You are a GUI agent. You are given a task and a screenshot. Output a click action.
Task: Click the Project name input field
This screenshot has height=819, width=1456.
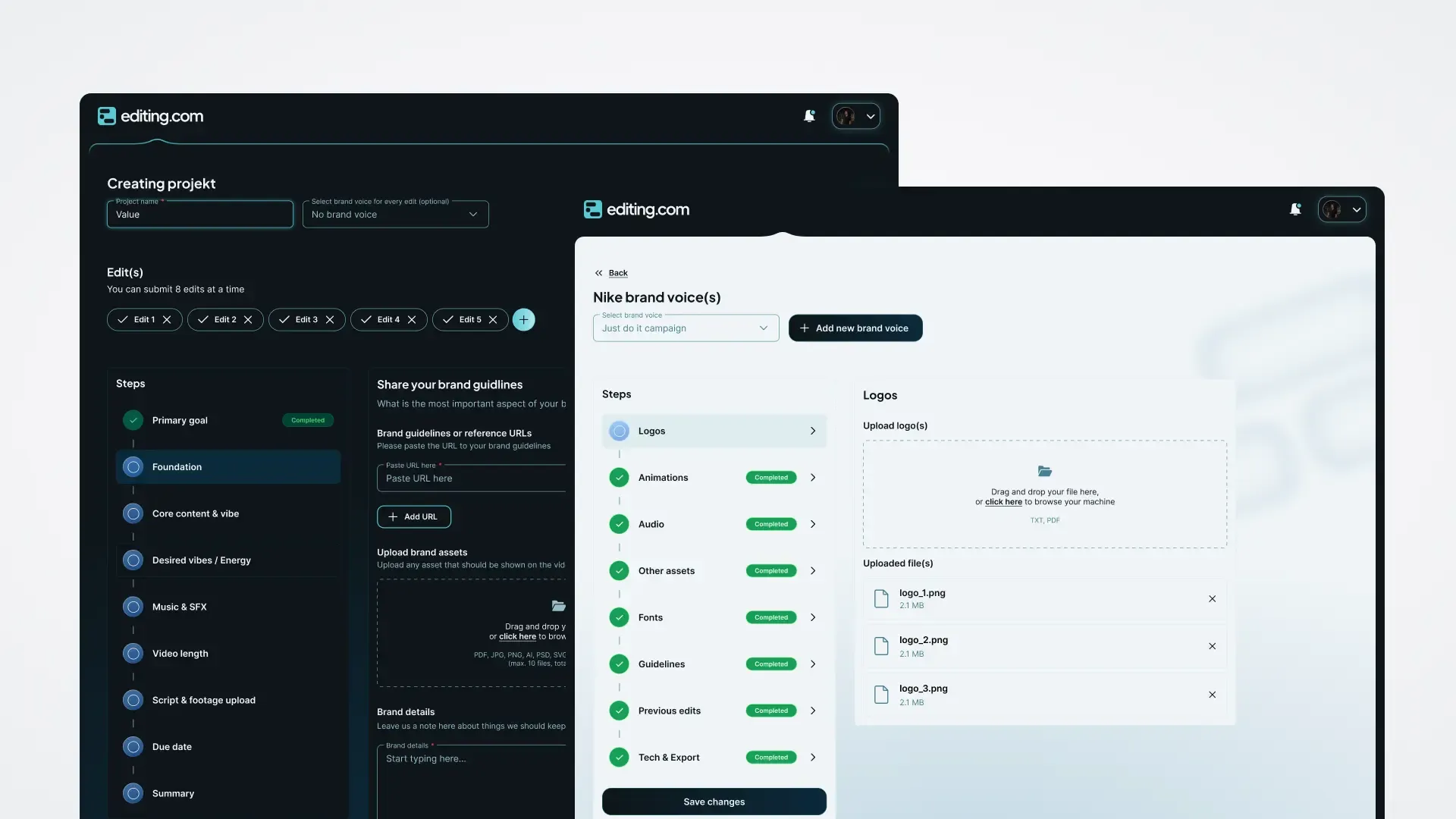(x=200, y=215)
